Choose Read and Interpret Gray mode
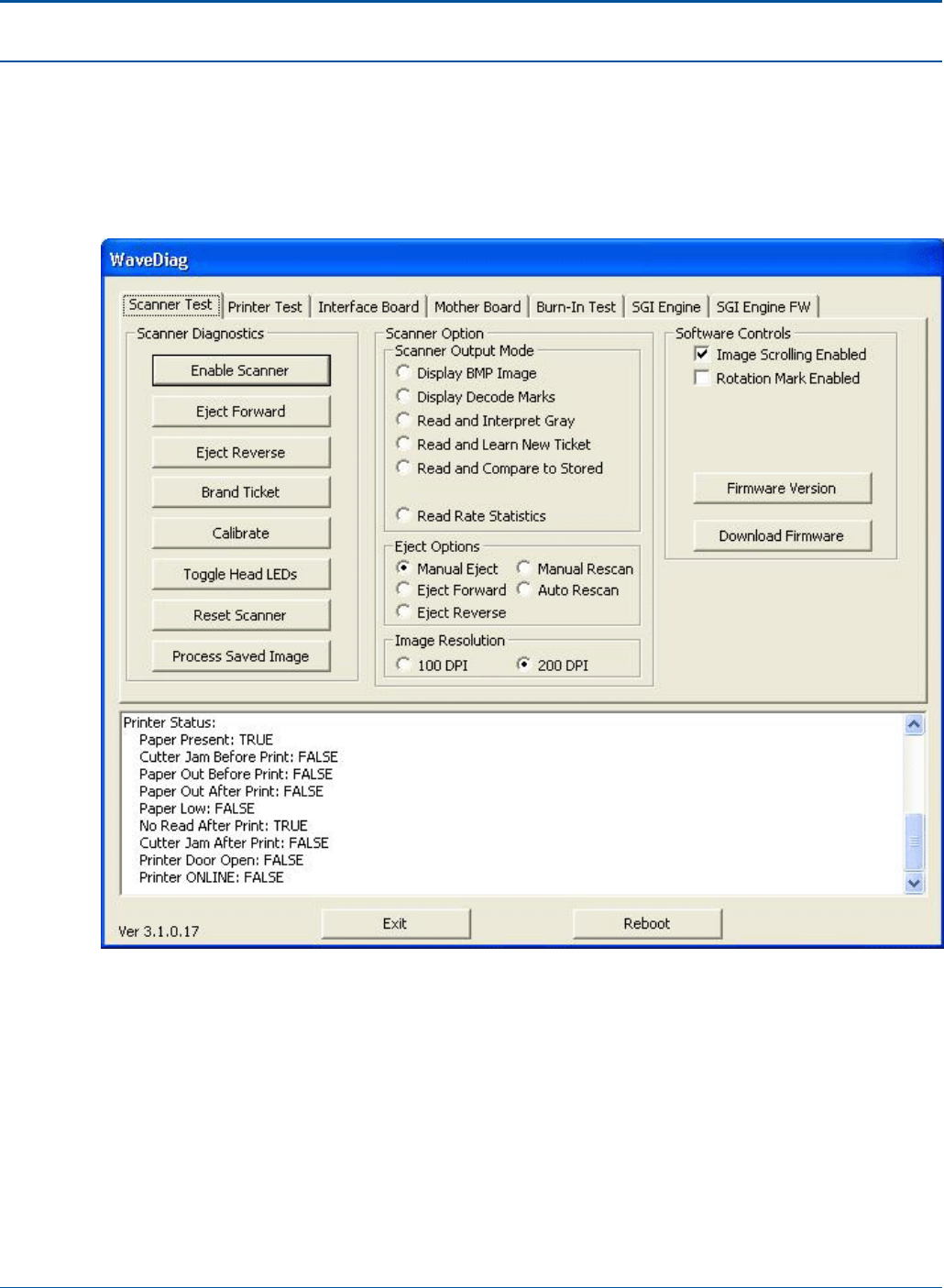944x1288 pixels. [486, 421]
